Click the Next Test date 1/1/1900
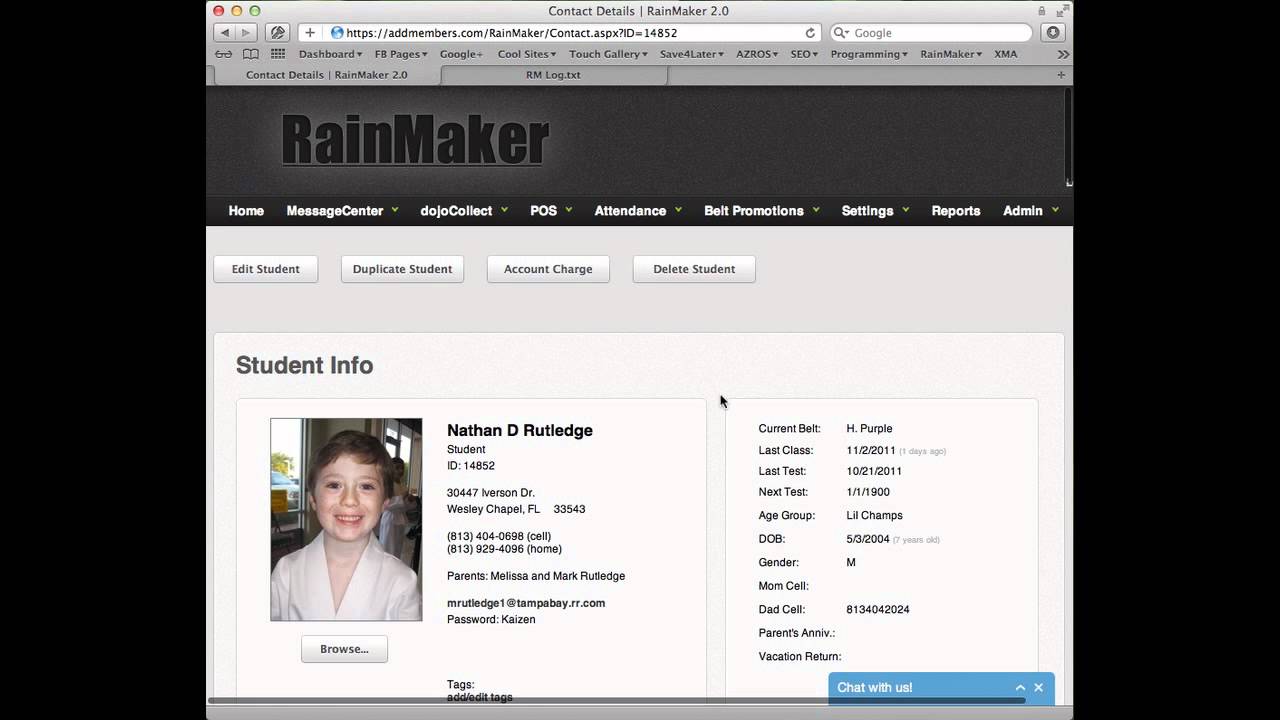This screenshot has width=1280, height=720. coord(868,492)
